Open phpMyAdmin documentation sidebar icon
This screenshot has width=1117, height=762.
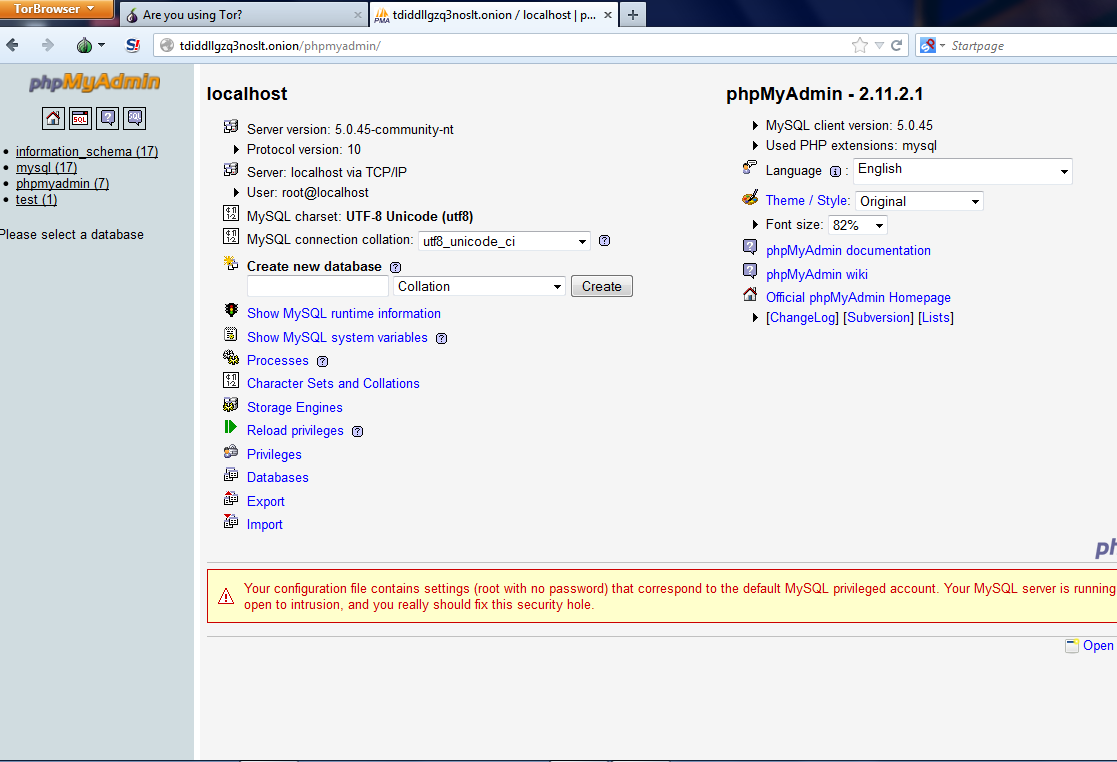click(x=108, y=118)
